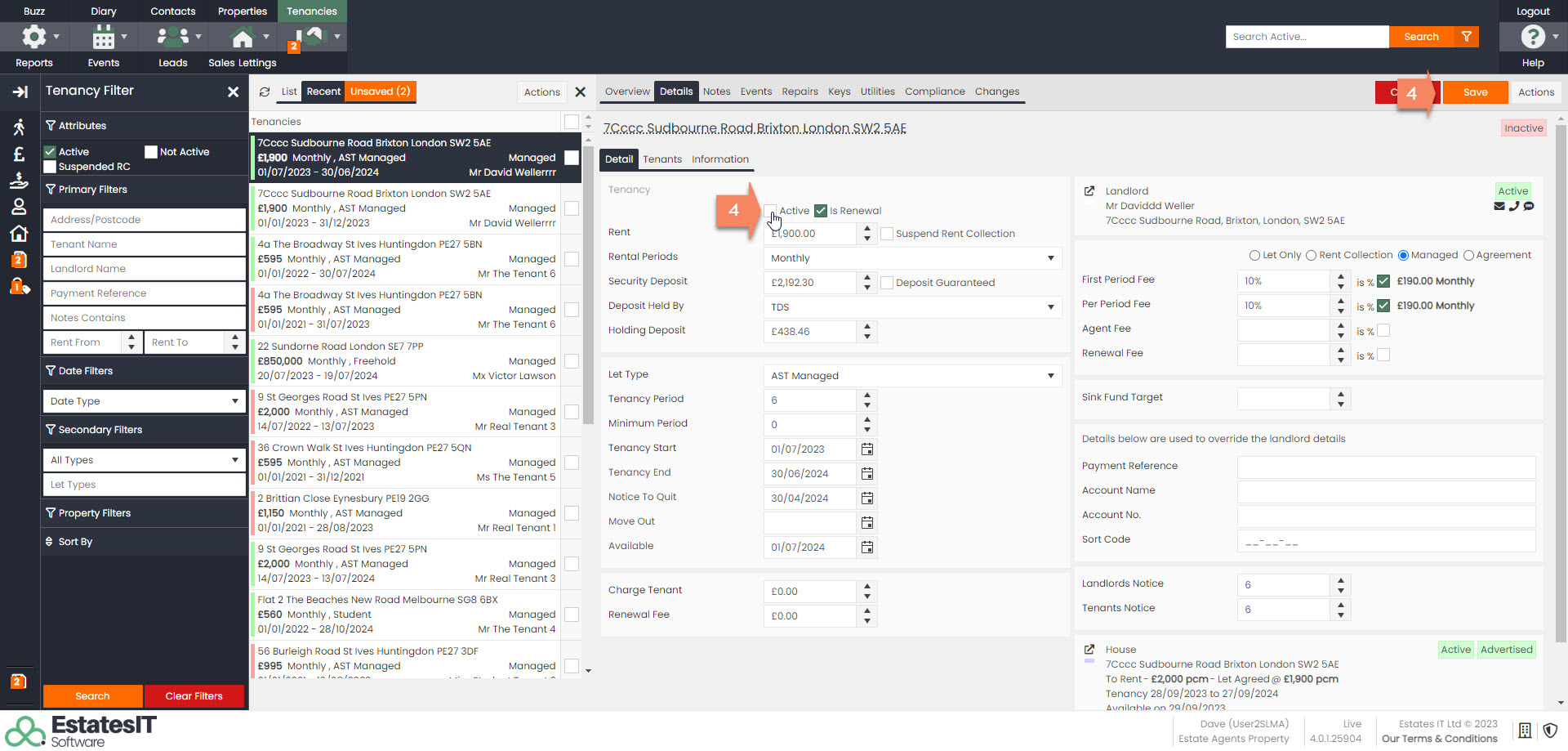The image size is (1568, 751).
Task: Click the orange Save button
Action: [1475, 92]
